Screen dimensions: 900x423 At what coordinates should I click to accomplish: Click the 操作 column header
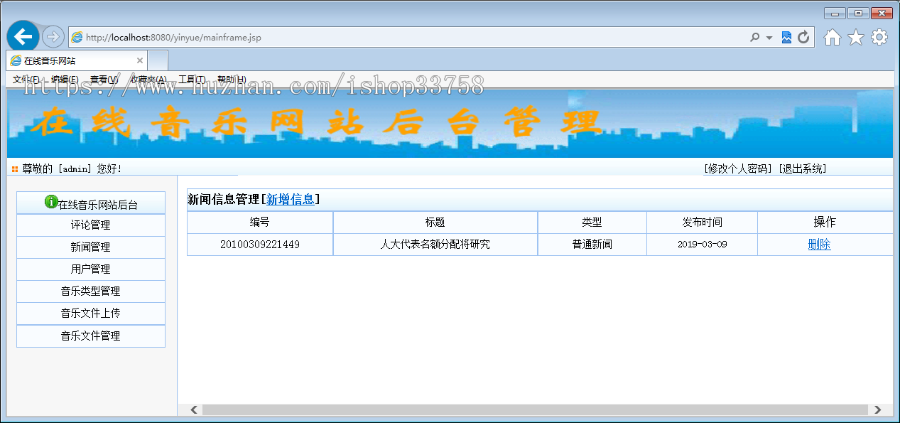tap(825, 223)
